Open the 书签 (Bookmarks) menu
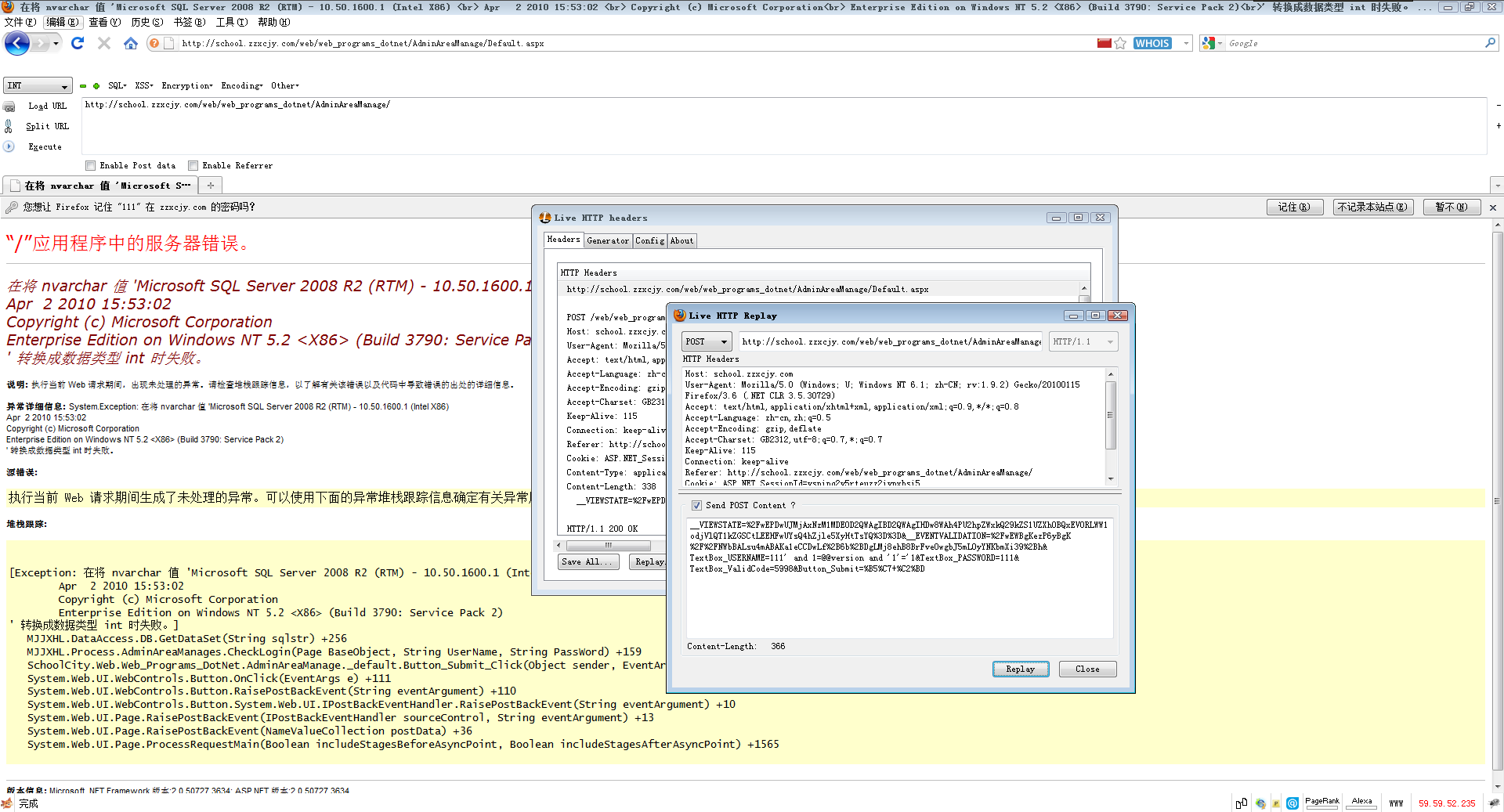 click(x=190, y=22)
